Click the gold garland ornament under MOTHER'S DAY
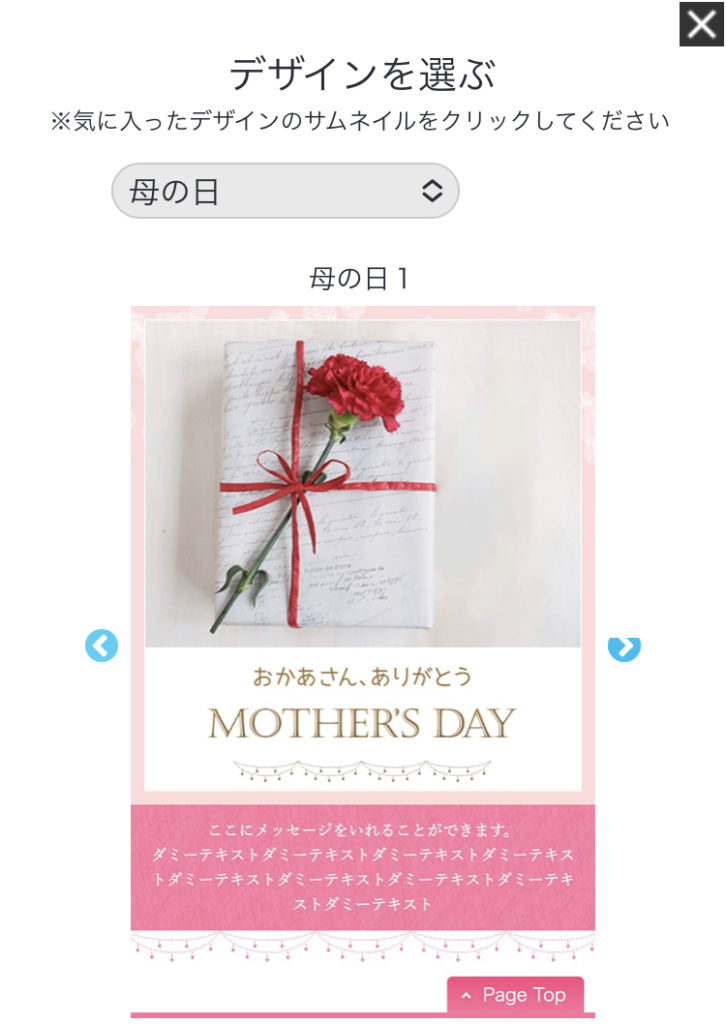The image size is (726, 1024). pos(362,771)
